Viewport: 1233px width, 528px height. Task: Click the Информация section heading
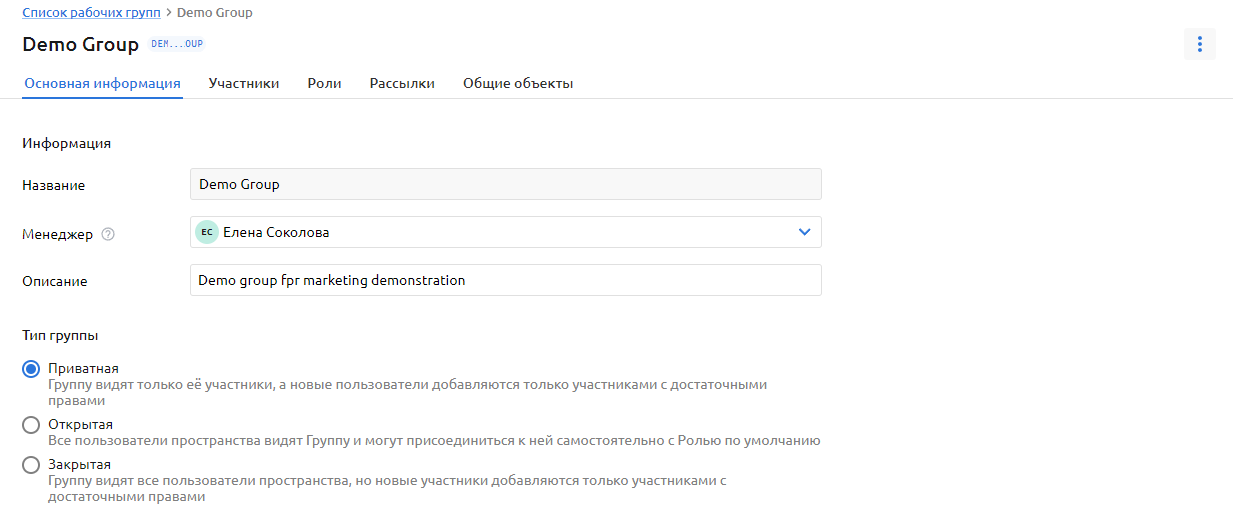tap(66, 143)
